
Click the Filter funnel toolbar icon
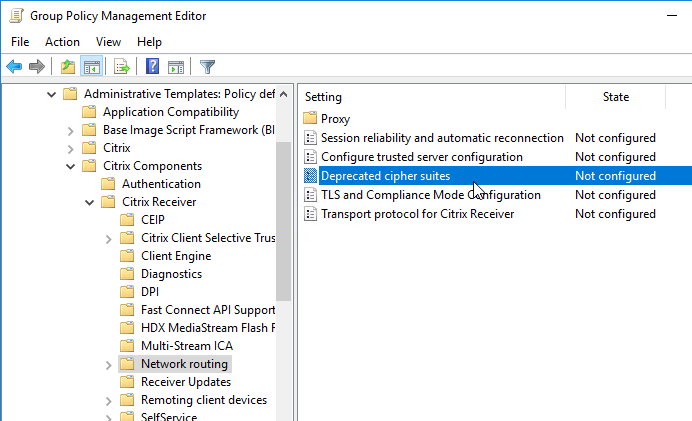[x=207, y=67]
